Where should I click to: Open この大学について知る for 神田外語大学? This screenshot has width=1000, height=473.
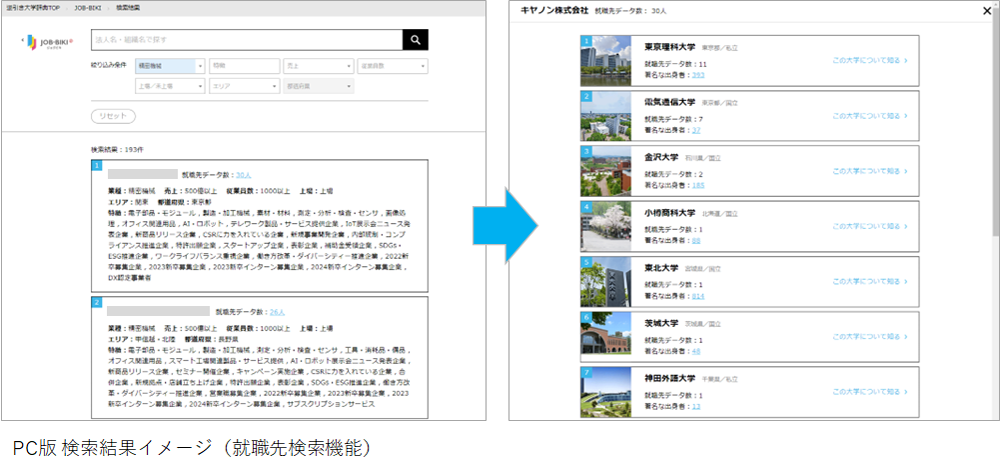[x=869, y=391]
